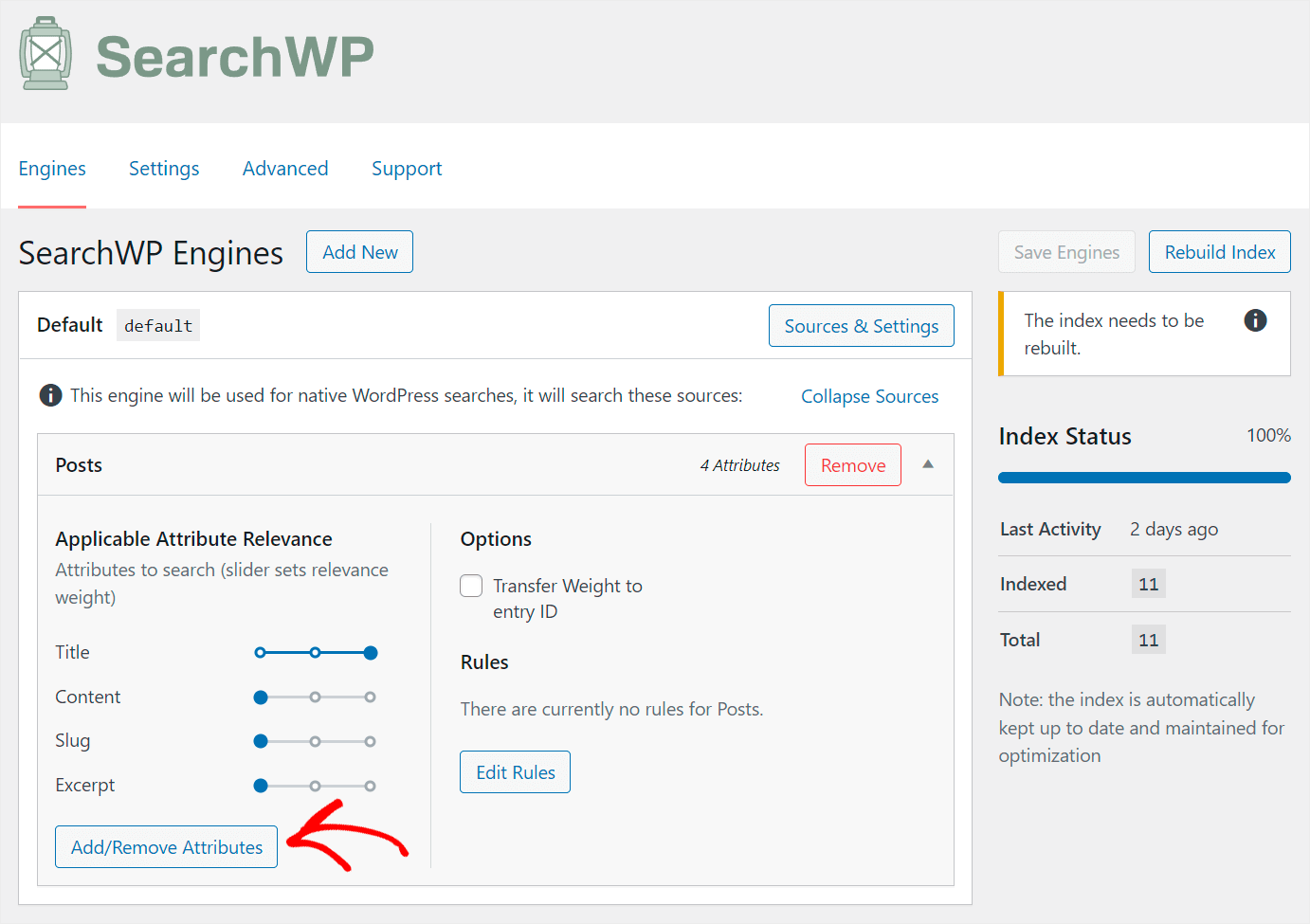The height and width of the screenshot is (924, 1310).
Task: Set Excerpt slider to middle stop
Action: [x=316, y=786]
